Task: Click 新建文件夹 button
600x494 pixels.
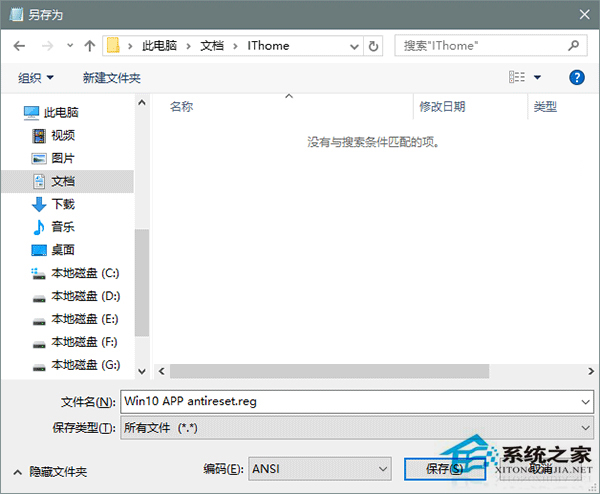Action: pyautogui.click(x=112, y=78)
